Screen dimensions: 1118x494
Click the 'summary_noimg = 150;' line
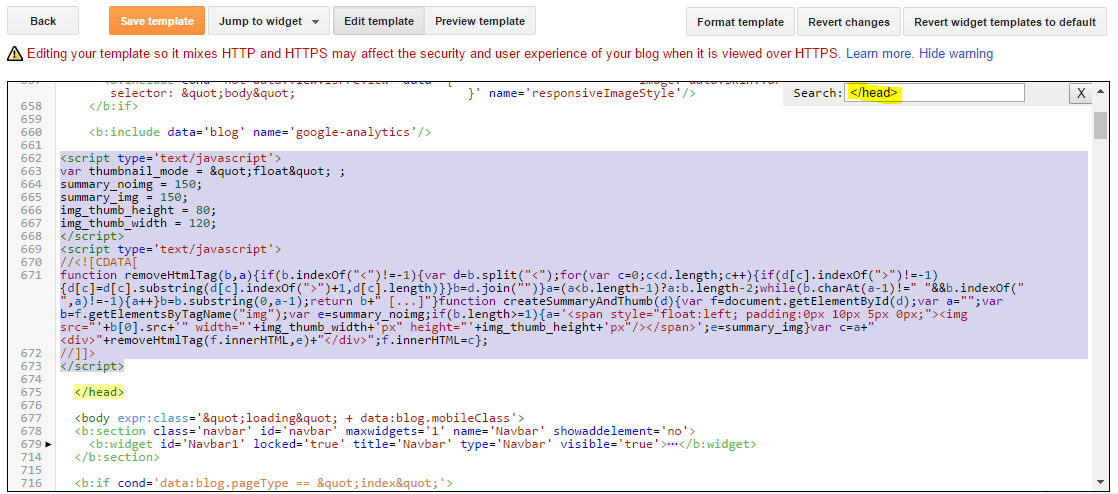point(131,184)
